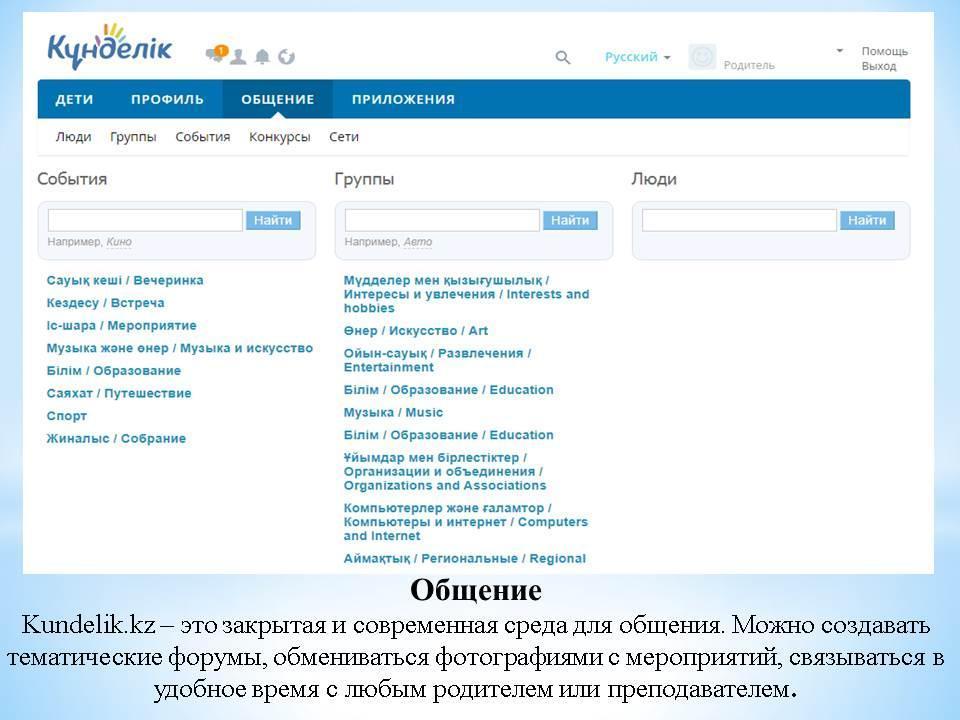The width and height of the screenshot is (960, 720).
Task: Open Өнер / Искусство / Art groups category
Action: coord(416,331)
